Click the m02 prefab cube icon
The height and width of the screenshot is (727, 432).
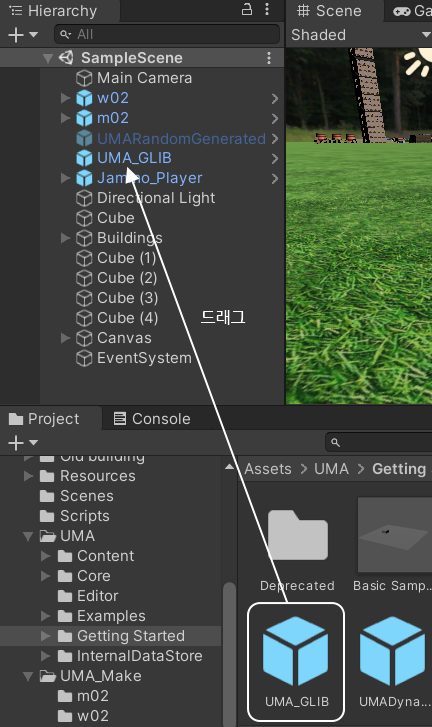pos(84,118)
